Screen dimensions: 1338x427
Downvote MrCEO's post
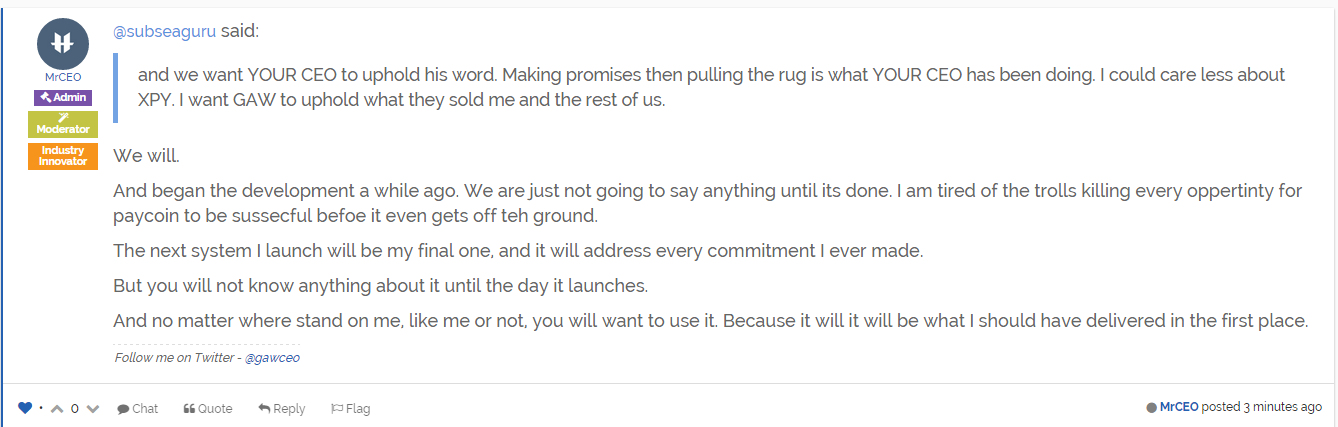pyautogui.click(x=93, y=408)
